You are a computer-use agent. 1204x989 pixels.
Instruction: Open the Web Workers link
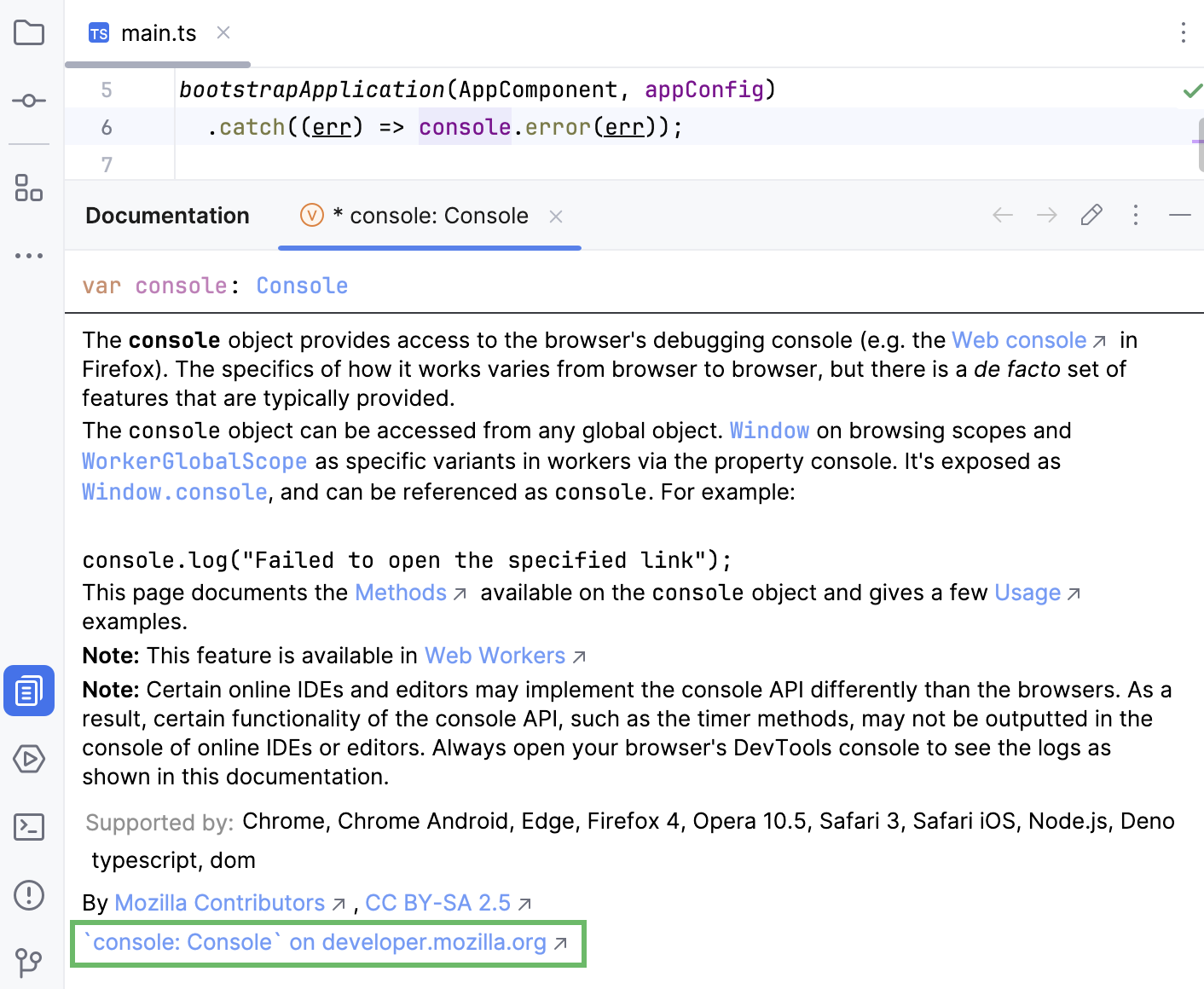[x=495, y=655]
